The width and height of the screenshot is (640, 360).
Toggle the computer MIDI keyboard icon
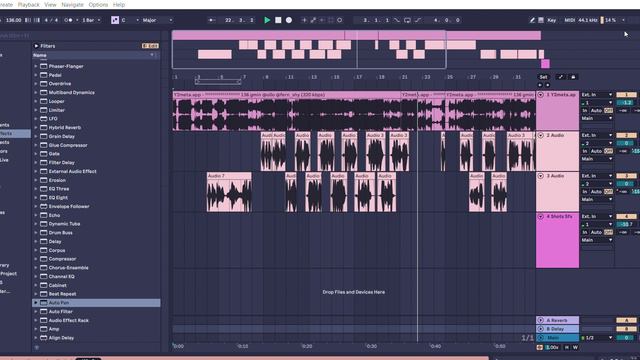pos(541,20)
